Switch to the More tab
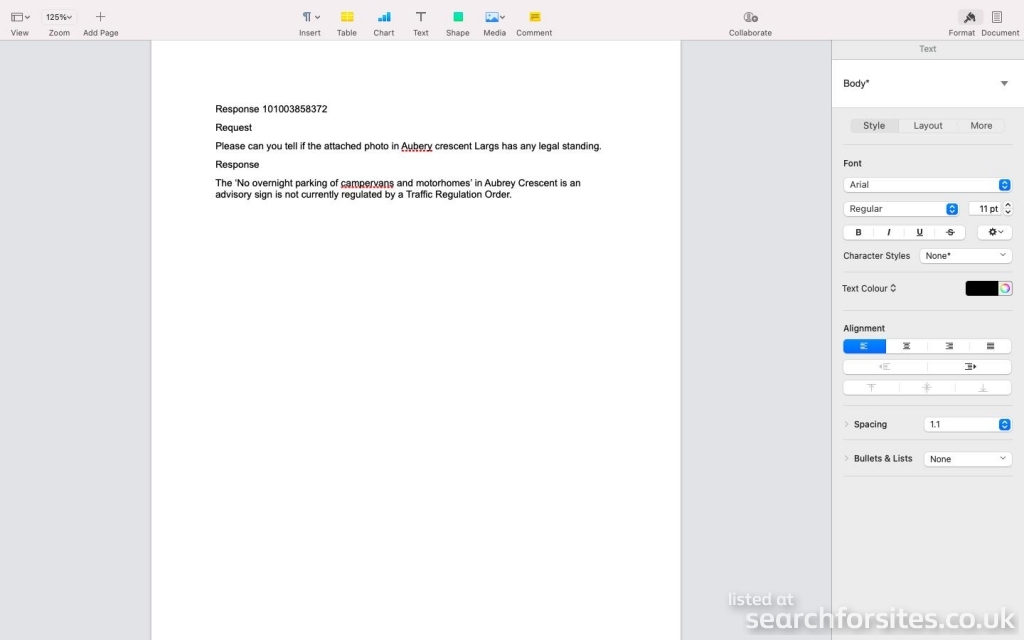 tap(981, 126)
